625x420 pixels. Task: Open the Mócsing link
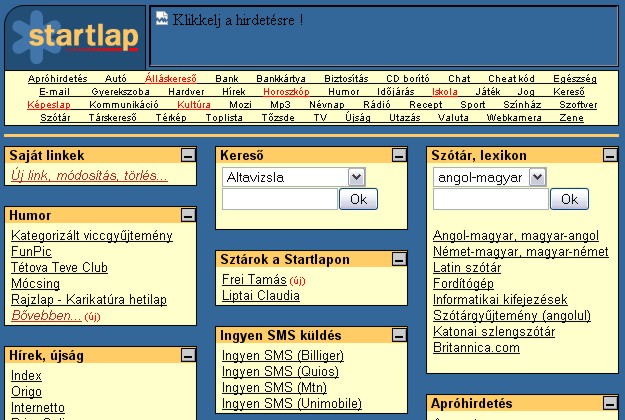coord(35,283)
